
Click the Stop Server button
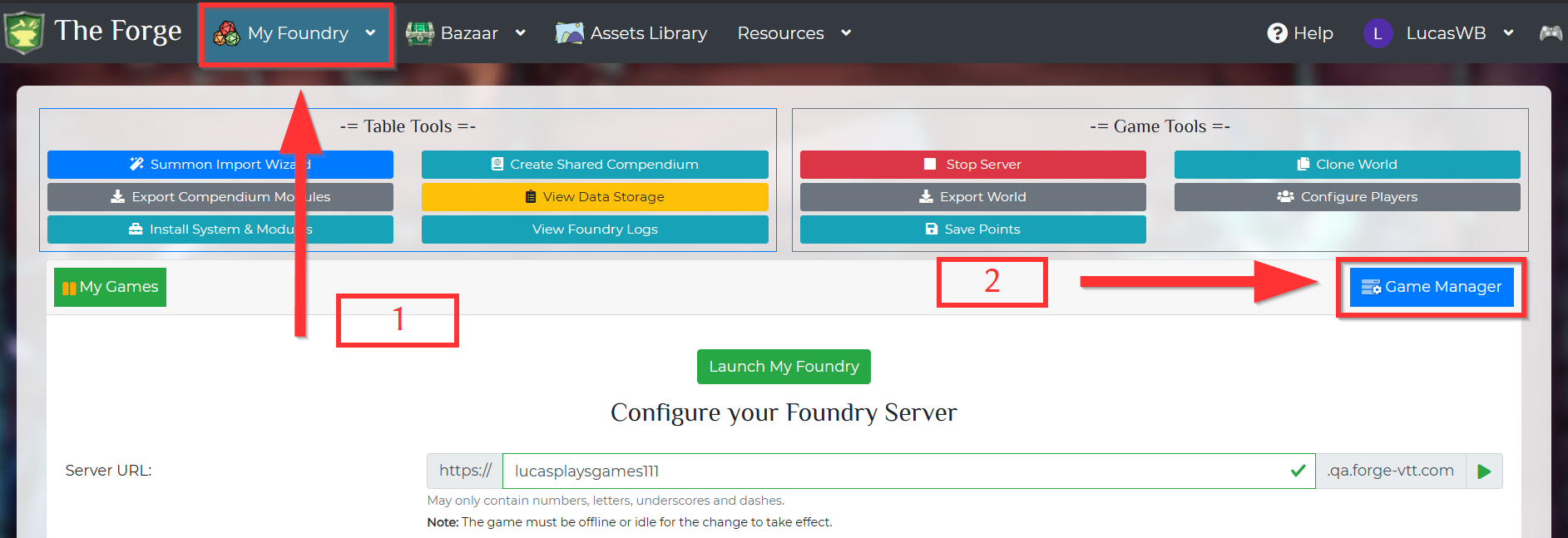pyautogui.click(x=973, y=165)
